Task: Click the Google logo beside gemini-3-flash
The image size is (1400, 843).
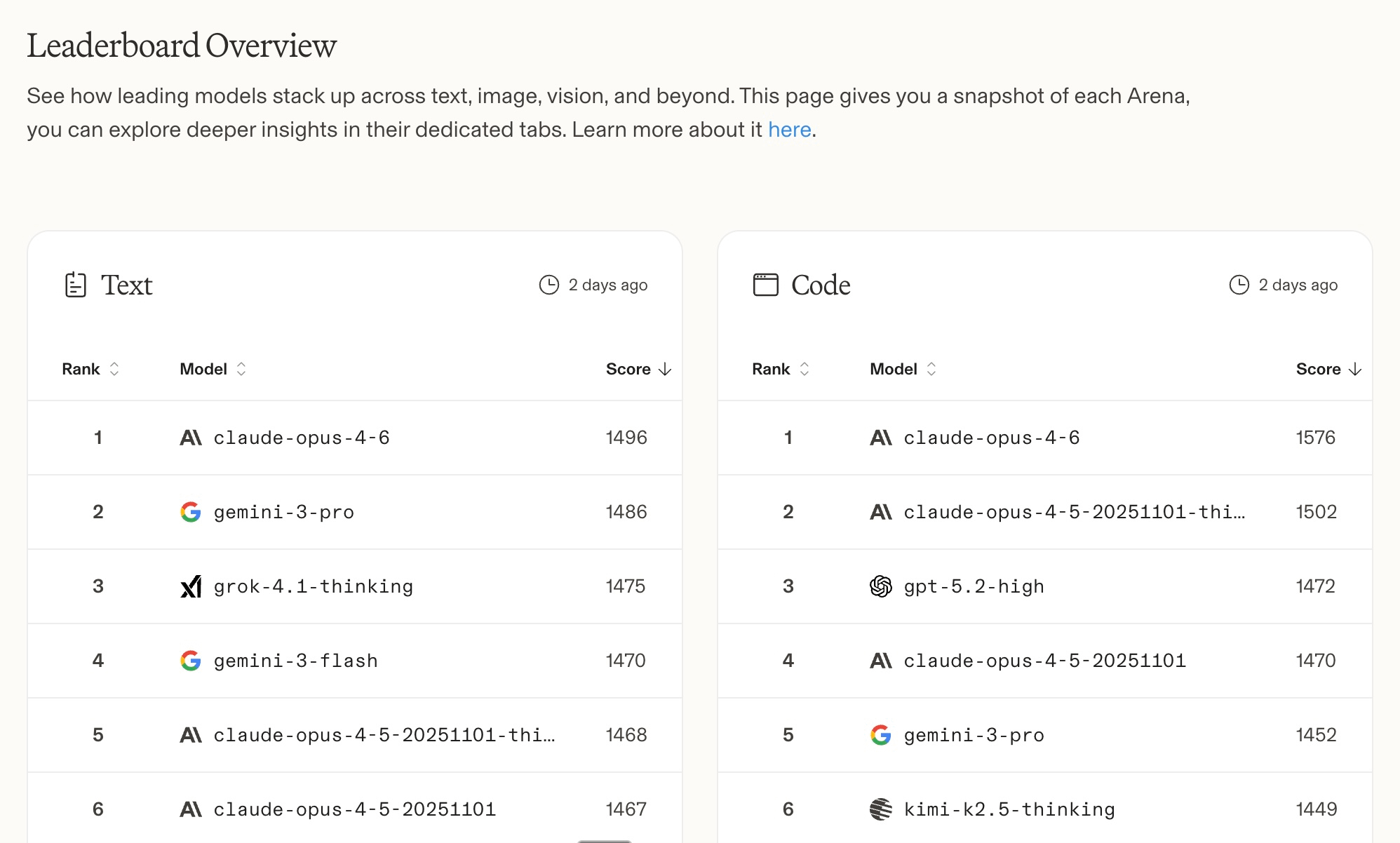Action: coord(191,661)
